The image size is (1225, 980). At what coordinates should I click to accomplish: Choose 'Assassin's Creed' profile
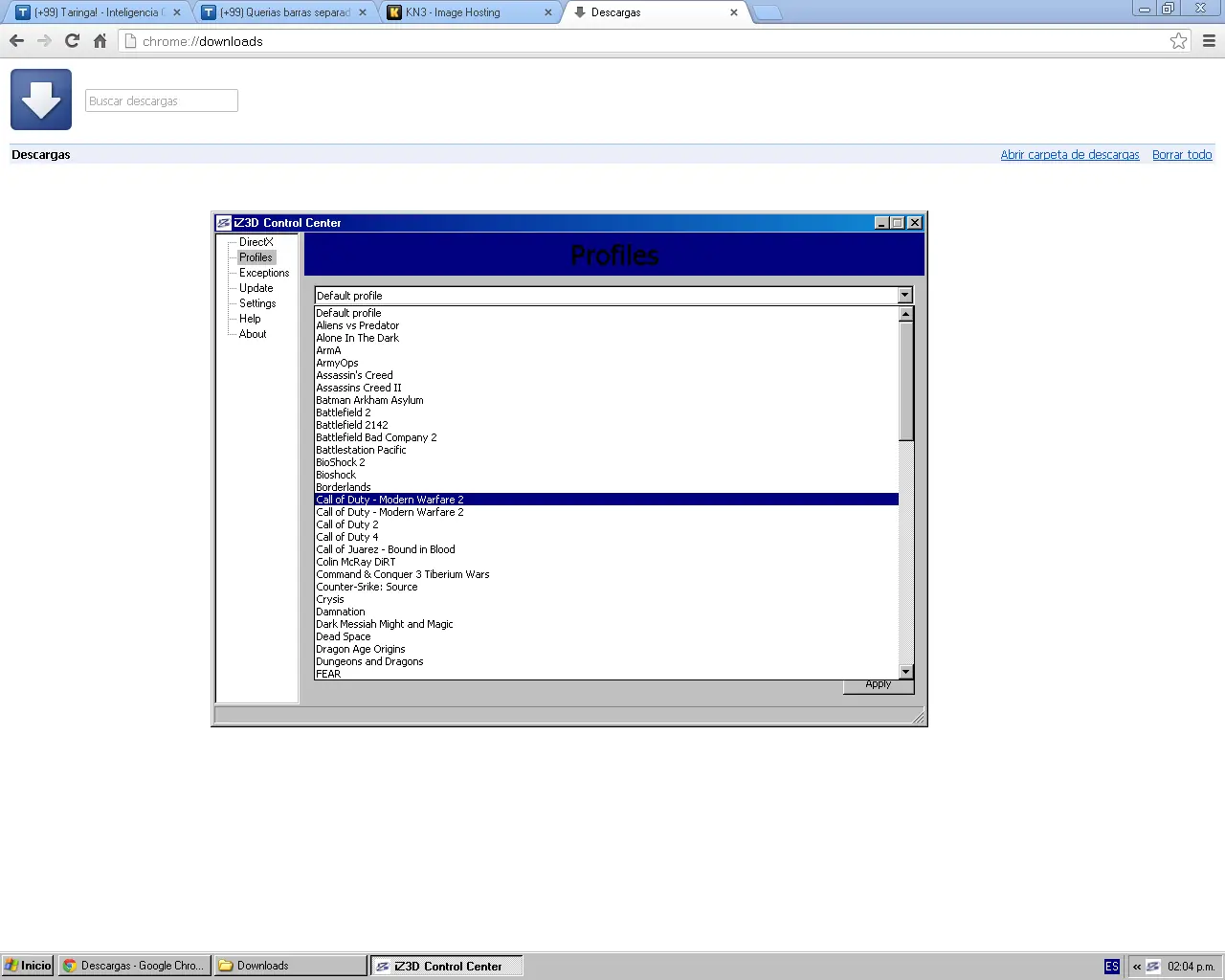(x=607, y=375)
